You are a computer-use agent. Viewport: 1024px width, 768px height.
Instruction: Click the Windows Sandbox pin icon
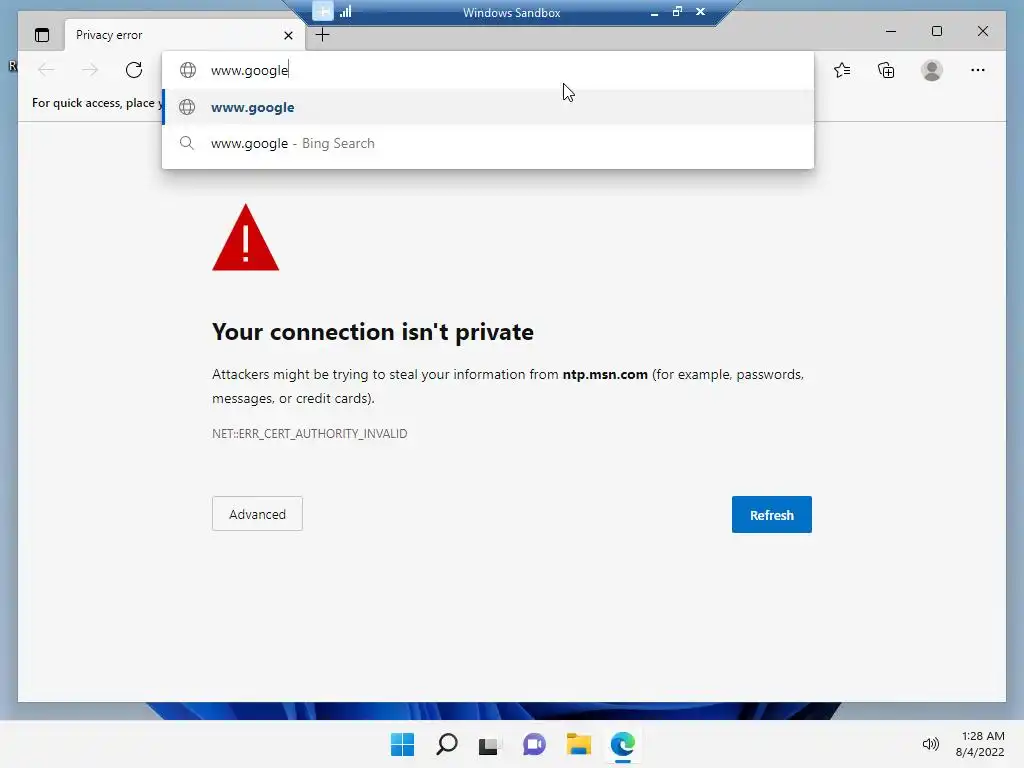[323, 11]
